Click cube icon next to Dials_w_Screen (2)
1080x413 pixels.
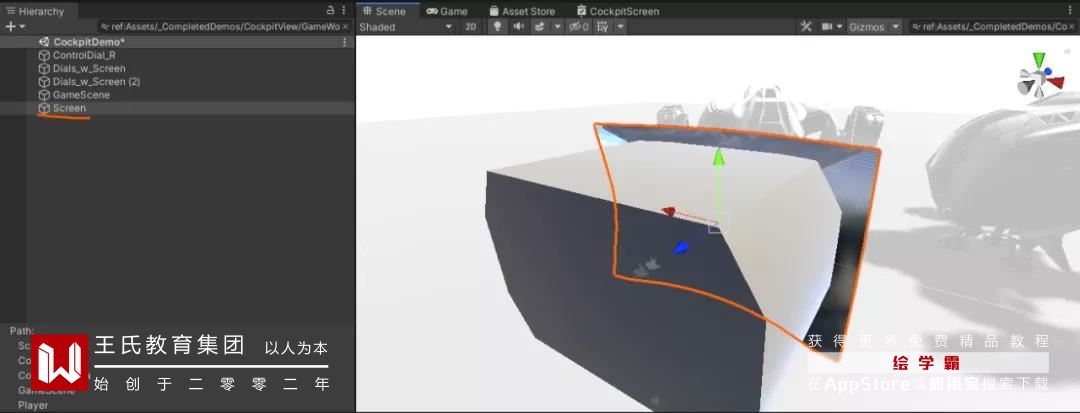click(x=44, y=81)
